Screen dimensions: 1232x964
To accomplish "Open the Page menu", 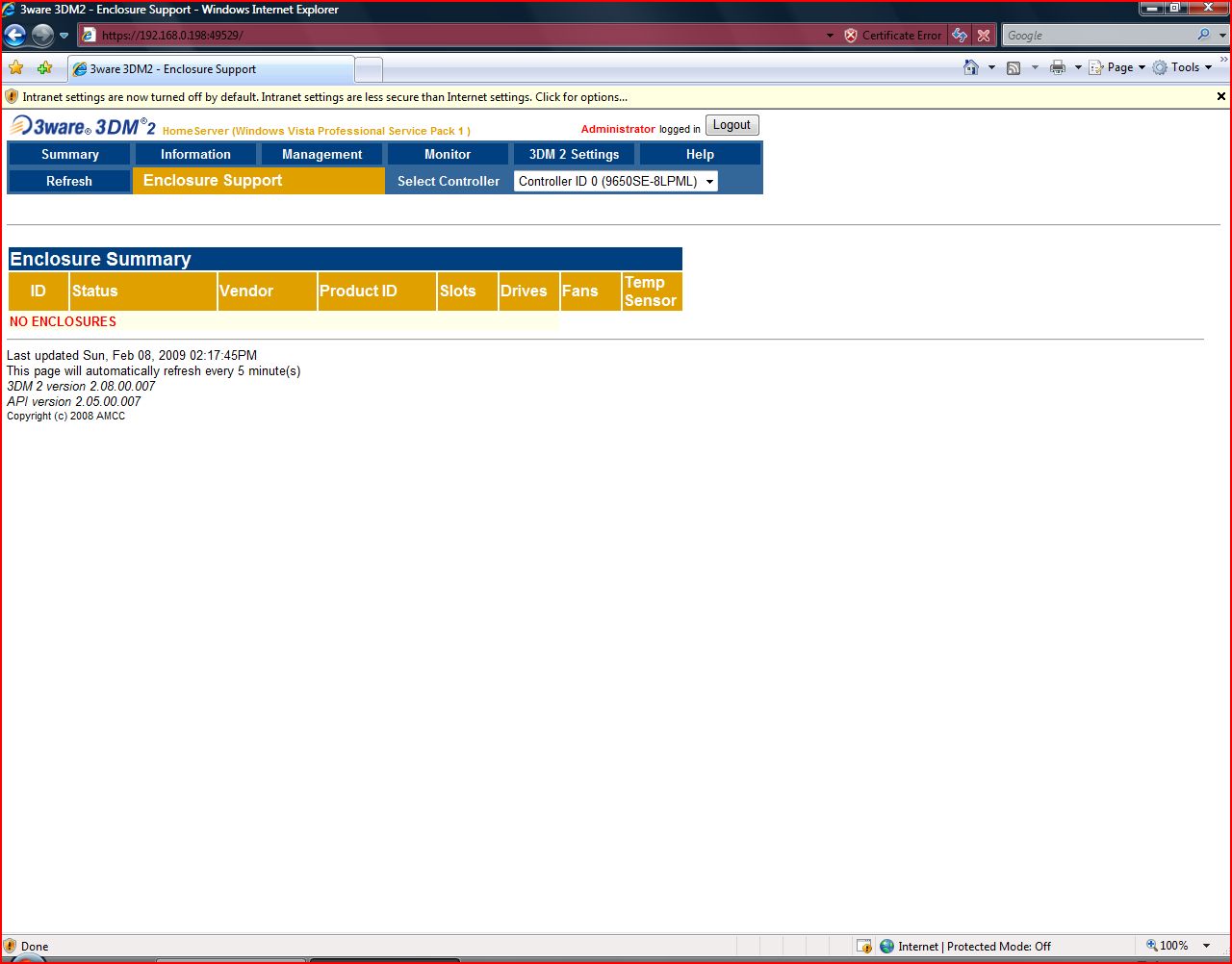I will pos(1117,67).
